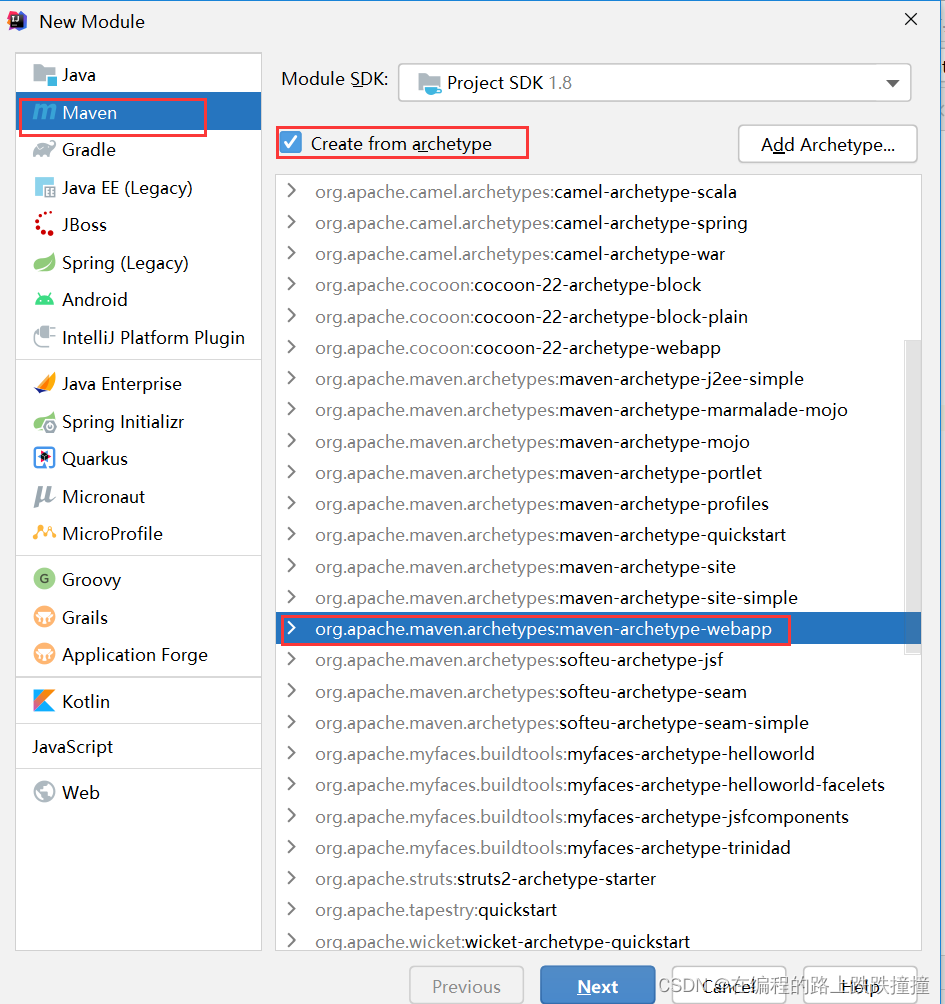Expand the maven-archetype-quickstart entry
Screen dimensions: 945x1004
292,535
